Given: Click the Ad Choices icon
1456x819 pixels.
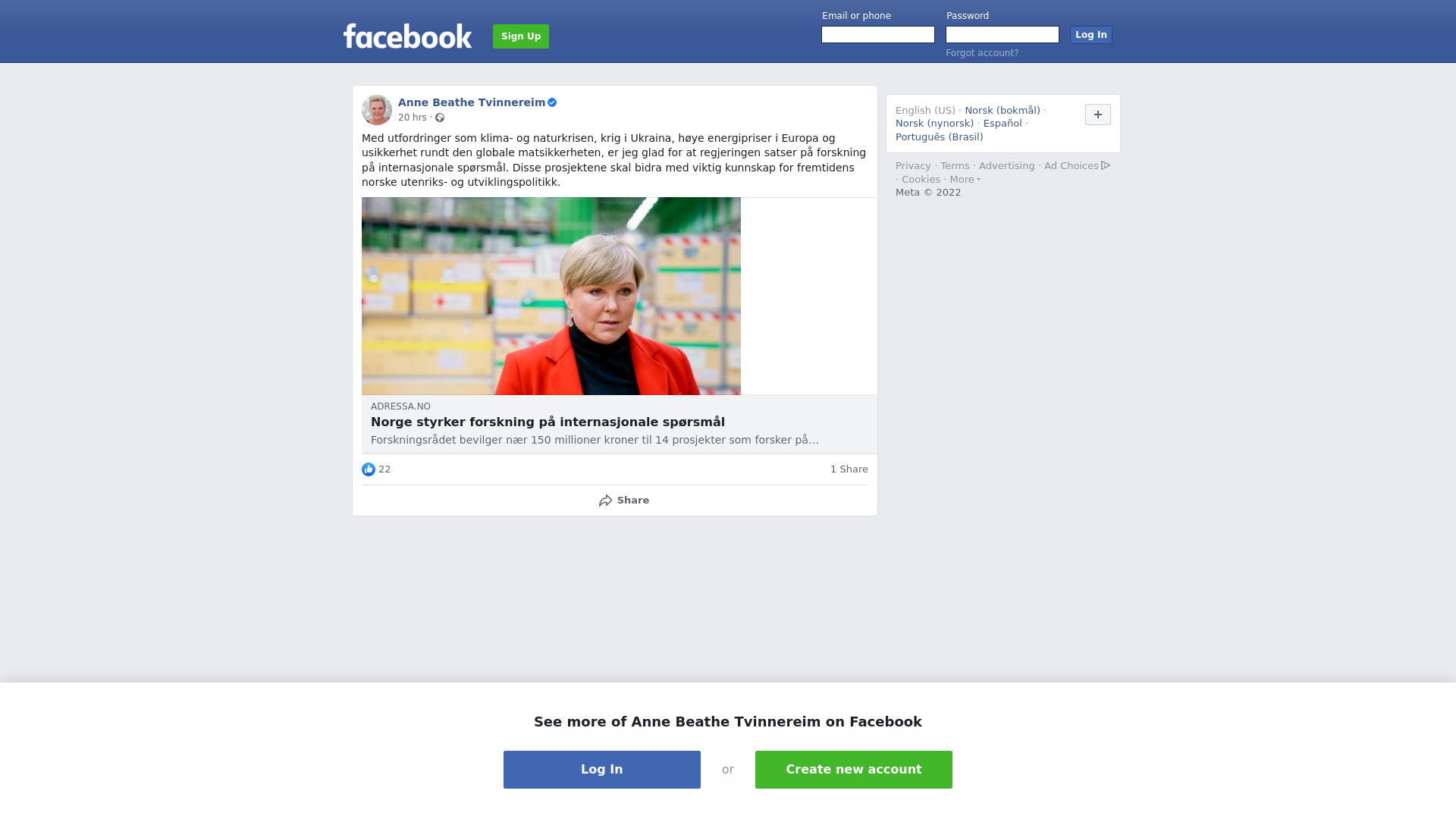Looking at the screenshot, I should [1106, 165].
